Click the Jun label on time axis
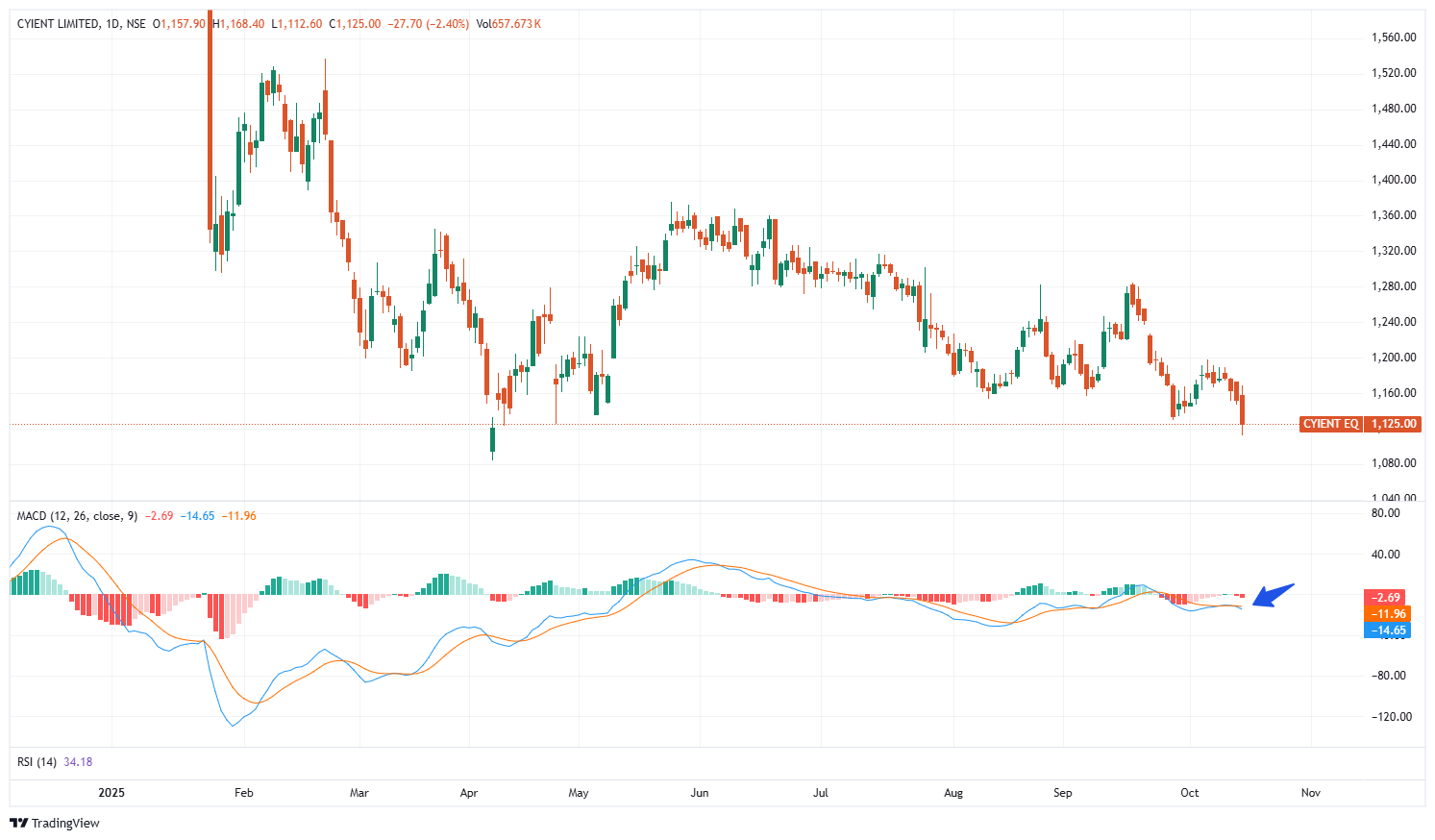1435x840 pixels. [x=700, y=793]
